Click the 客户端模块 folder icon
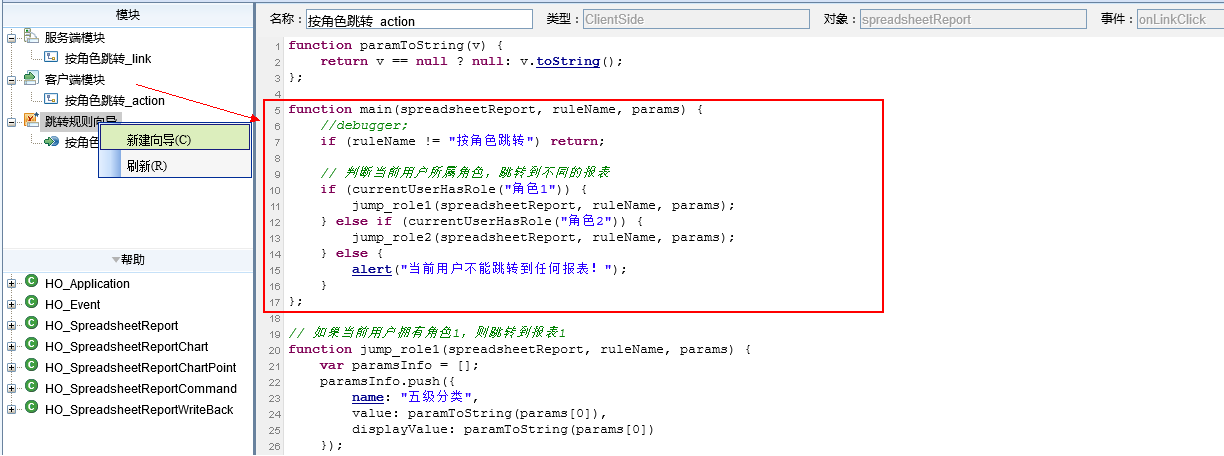Viewport: 1224px width, 456px height. pos(30,79)
